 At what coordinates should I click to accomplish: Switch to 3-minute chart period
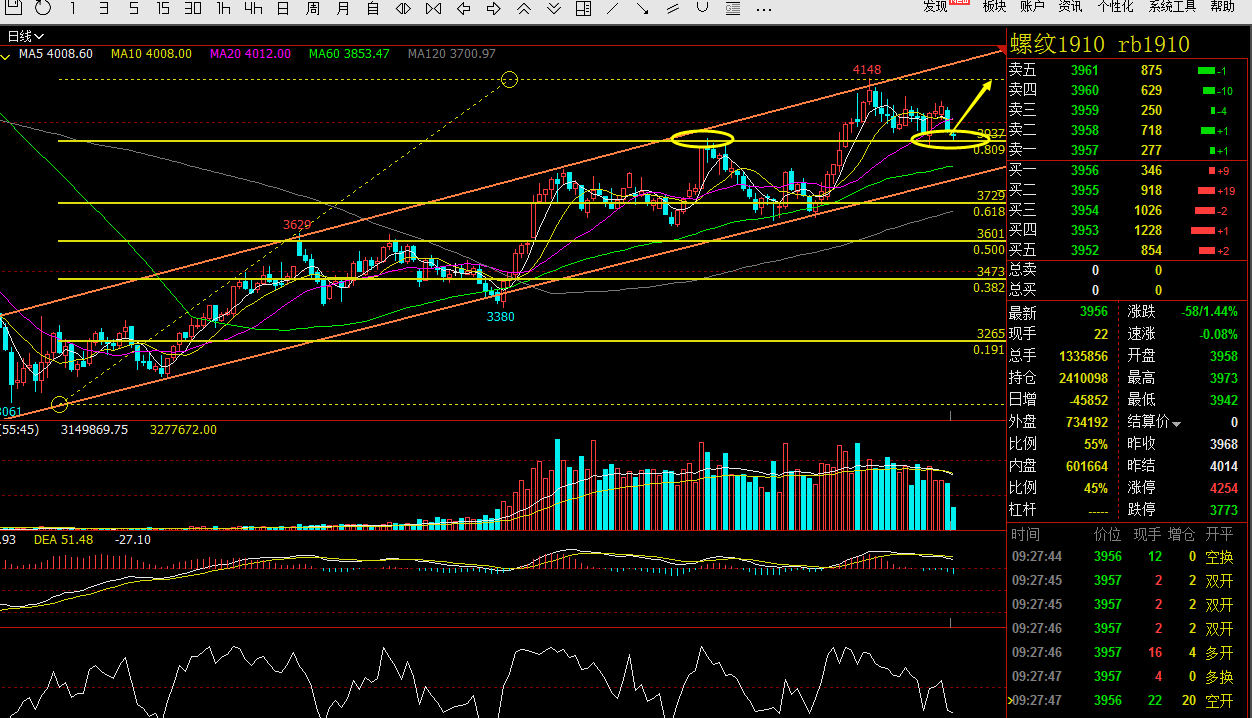pyautogui.click(x=103, y=8)
